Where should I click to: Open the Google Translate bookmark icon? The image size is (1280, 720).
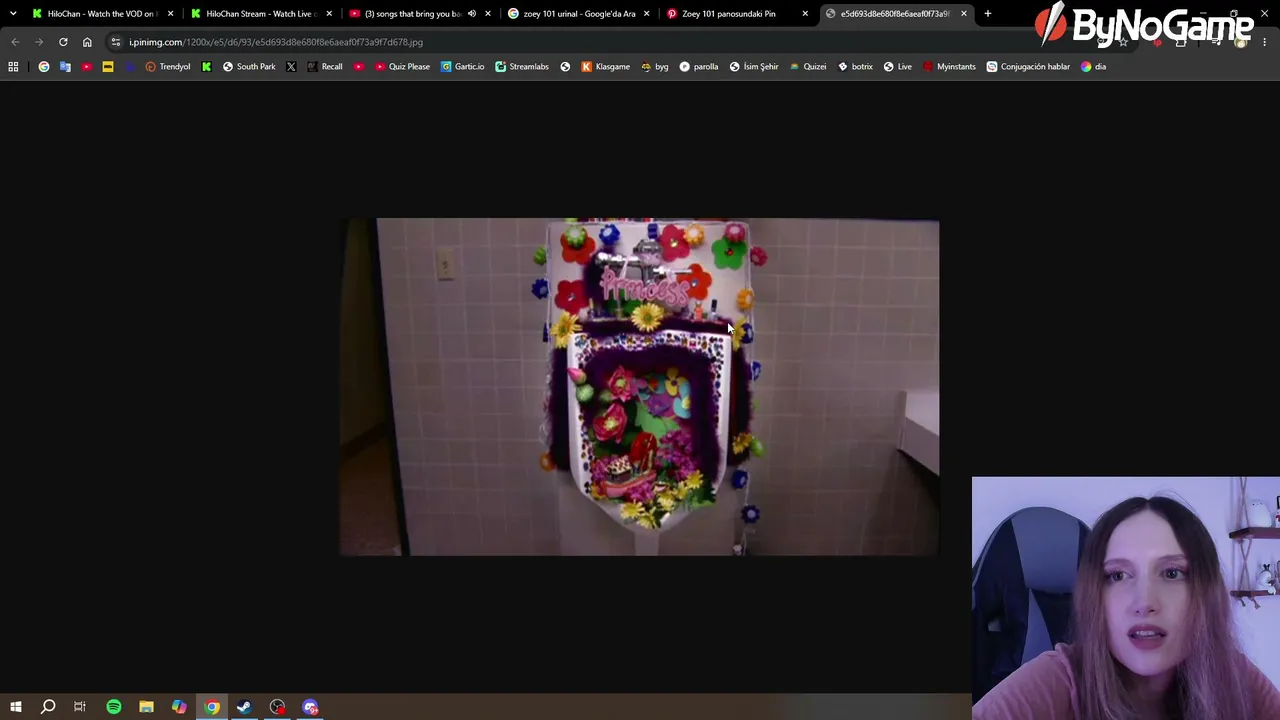(x=65, y=67)
